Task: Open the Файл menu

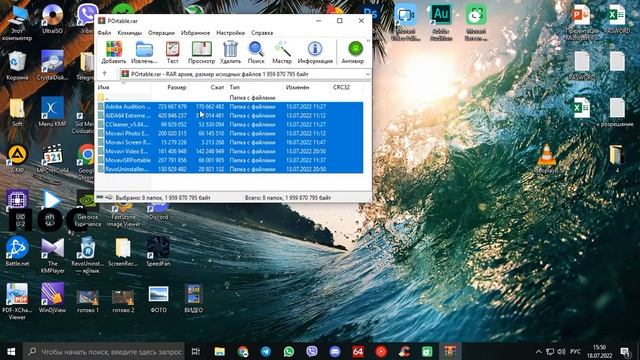Action: 104,33
